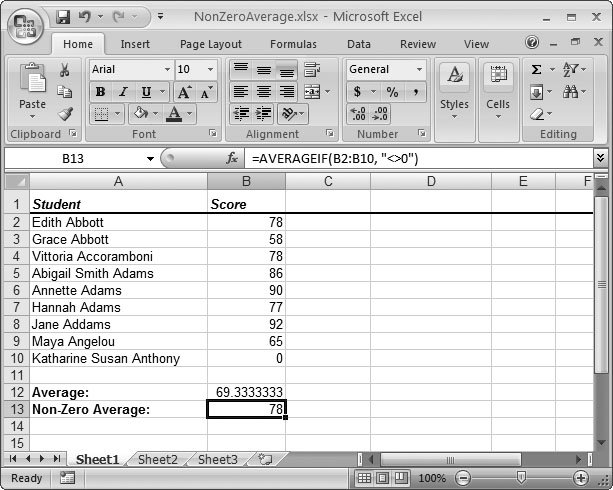Decrease font size with Shrink Font
The image size is (613, 490).
206,92
